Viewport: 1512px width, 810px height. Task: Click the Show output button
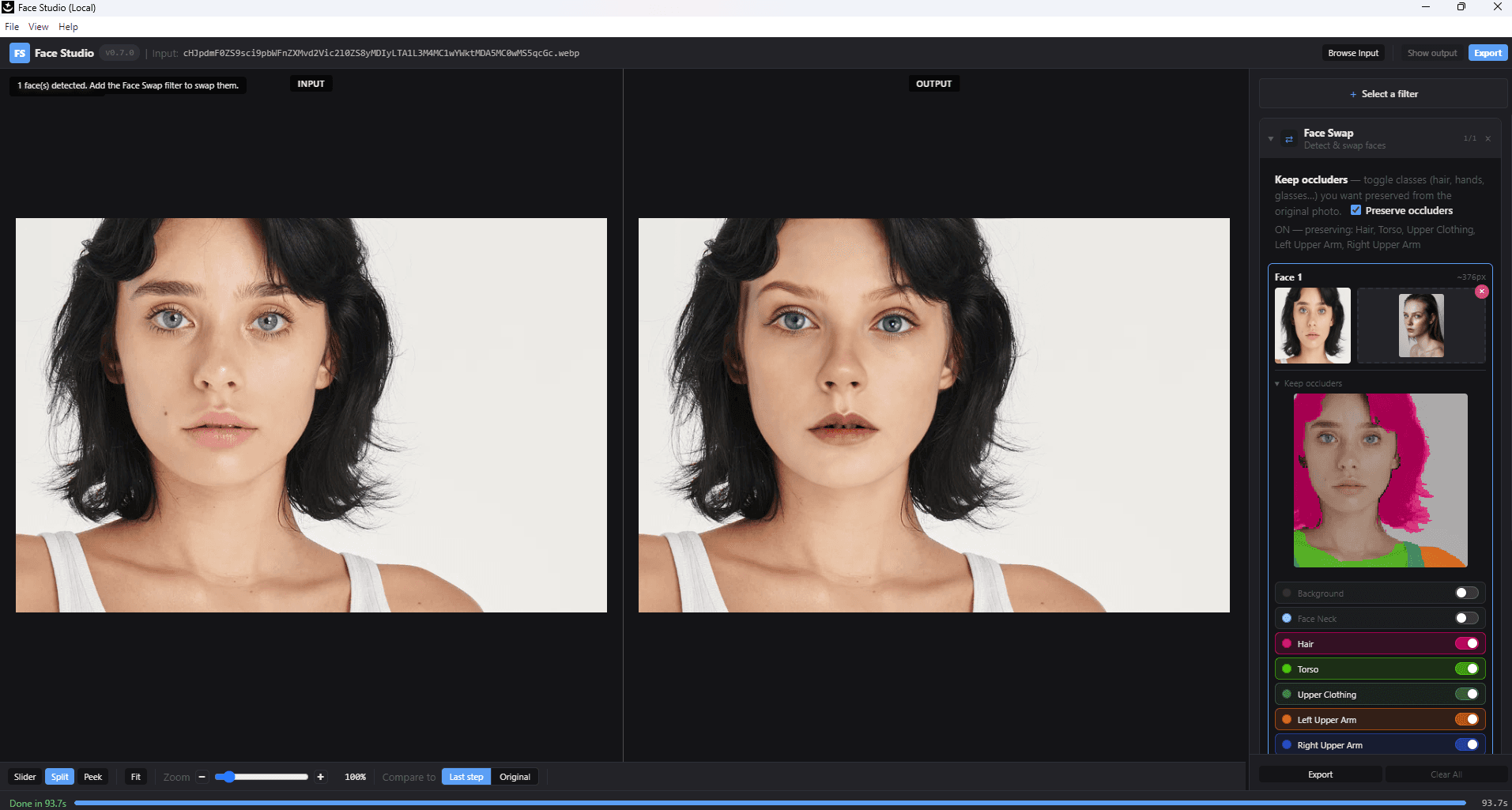(1432, 53)
